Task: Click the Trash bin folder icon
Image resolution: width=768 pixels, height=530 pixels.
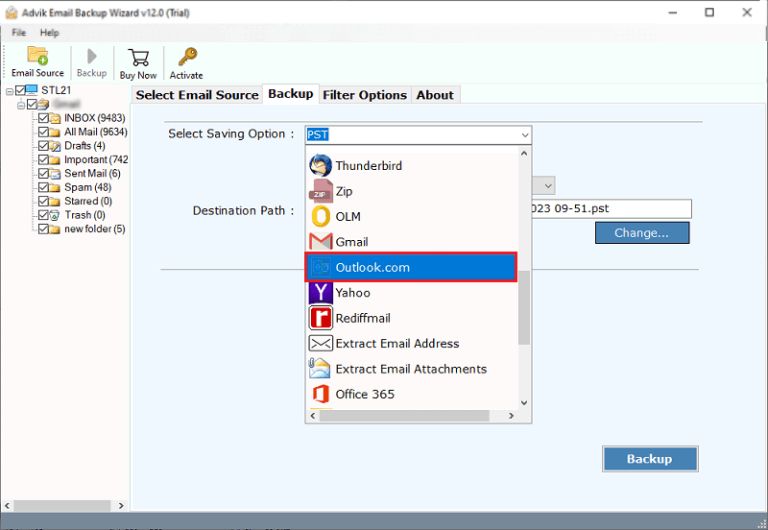Action: tap(55, 215)
